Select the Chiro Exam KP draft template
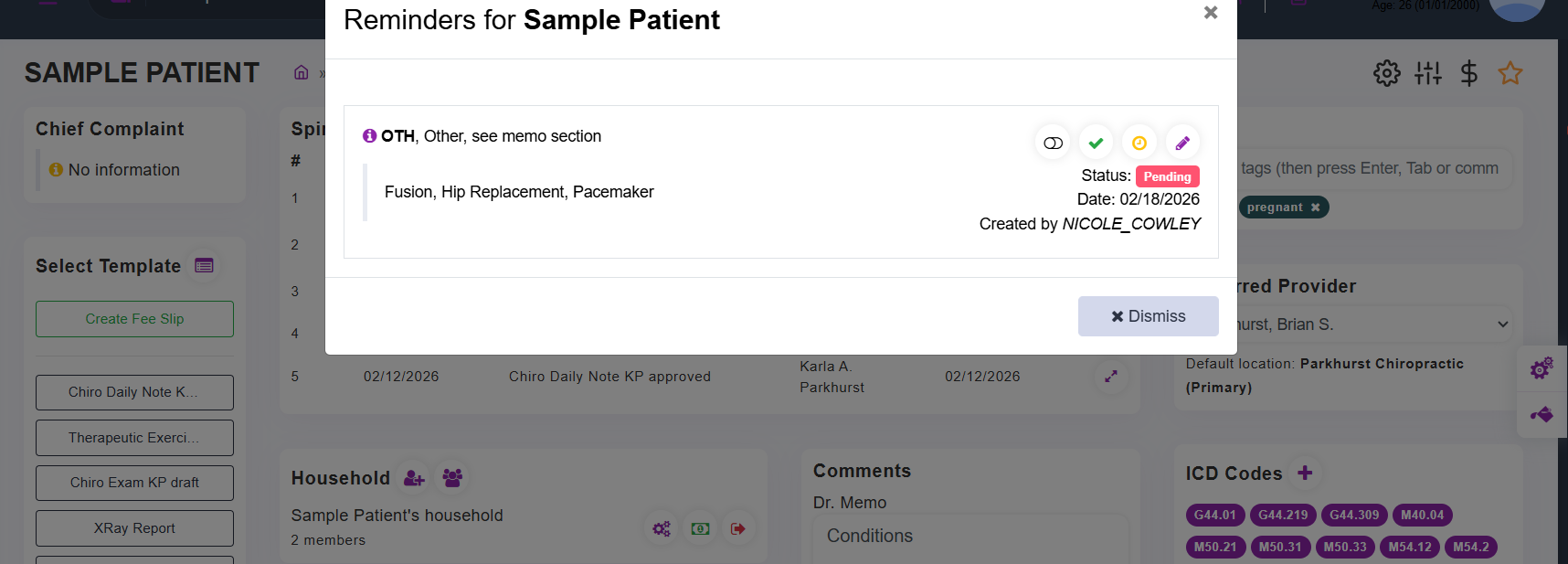Viewport: 1568px width, 564px height. 134,483
